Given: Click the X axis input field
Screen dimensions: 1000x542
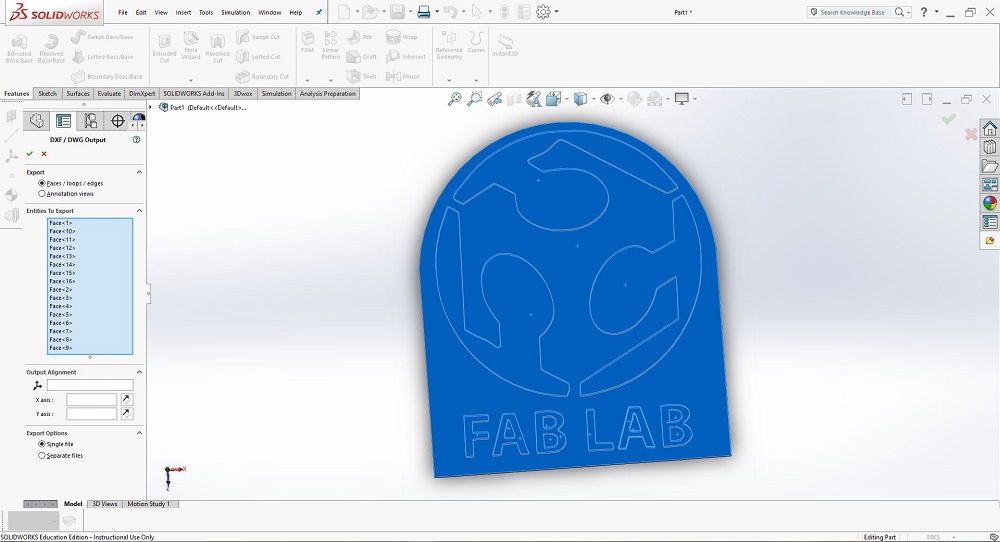Looking at the screenshot, I should (92, 399).
